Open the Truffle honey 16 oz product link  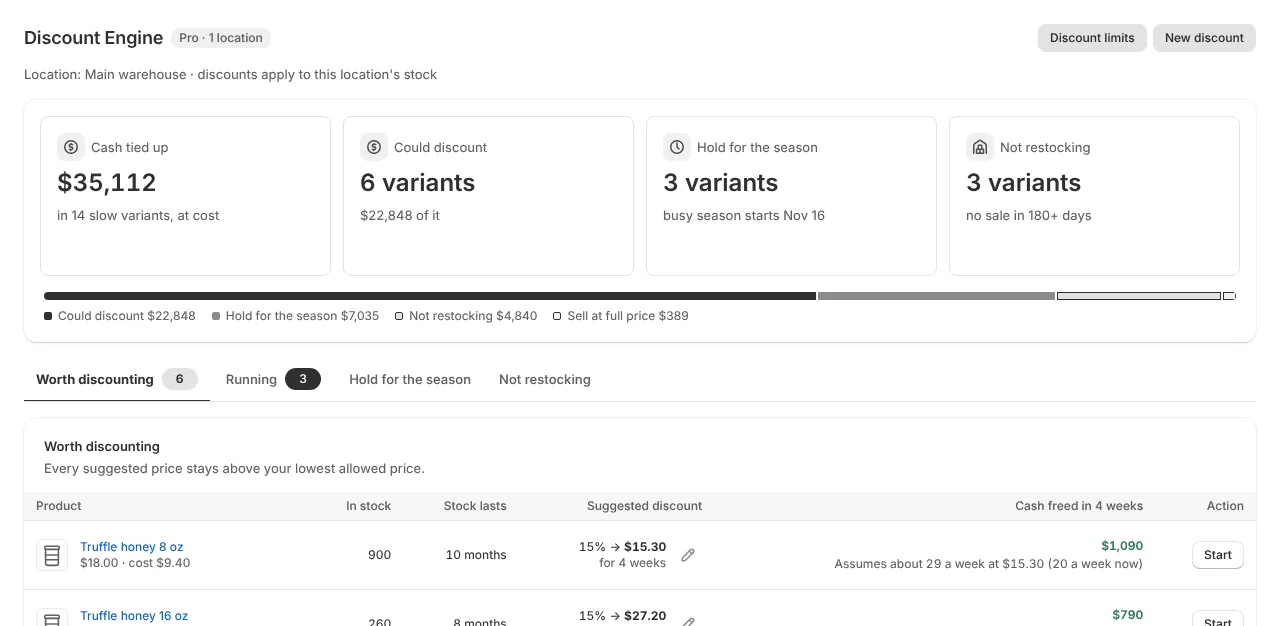(x=134, y=616)
